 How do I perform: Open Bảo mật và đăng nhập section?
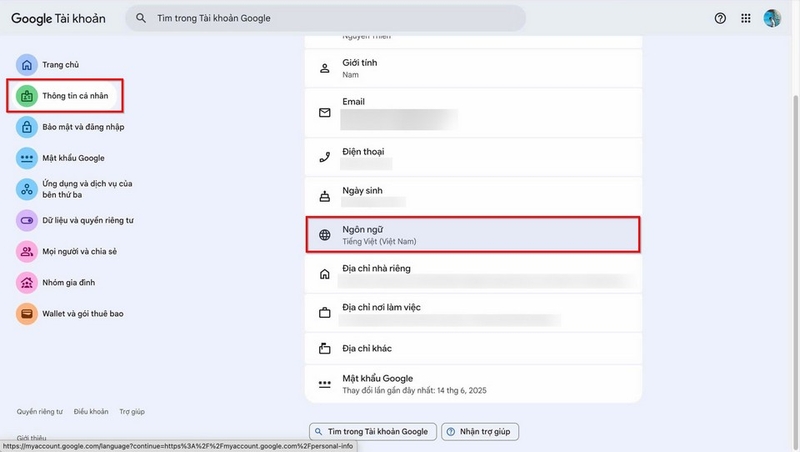(x=83, y=127)
